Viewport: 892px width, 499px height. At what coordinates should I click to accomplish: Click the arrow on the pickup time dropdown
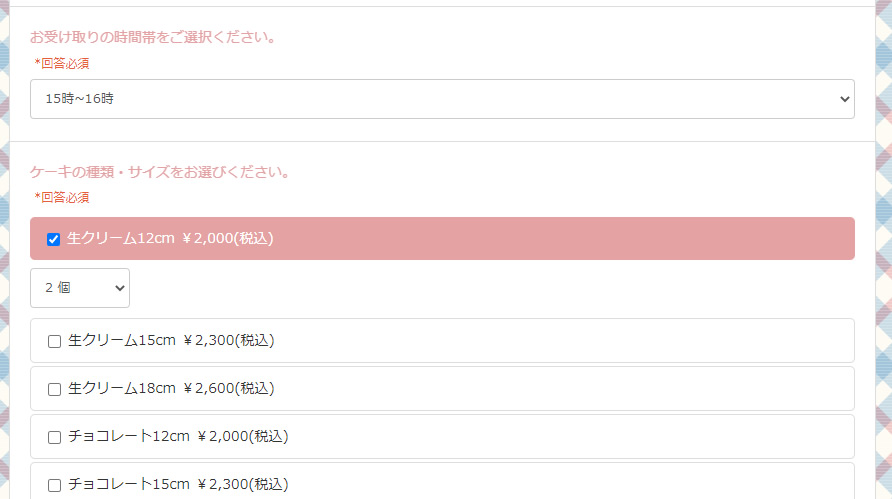point(844,99)
